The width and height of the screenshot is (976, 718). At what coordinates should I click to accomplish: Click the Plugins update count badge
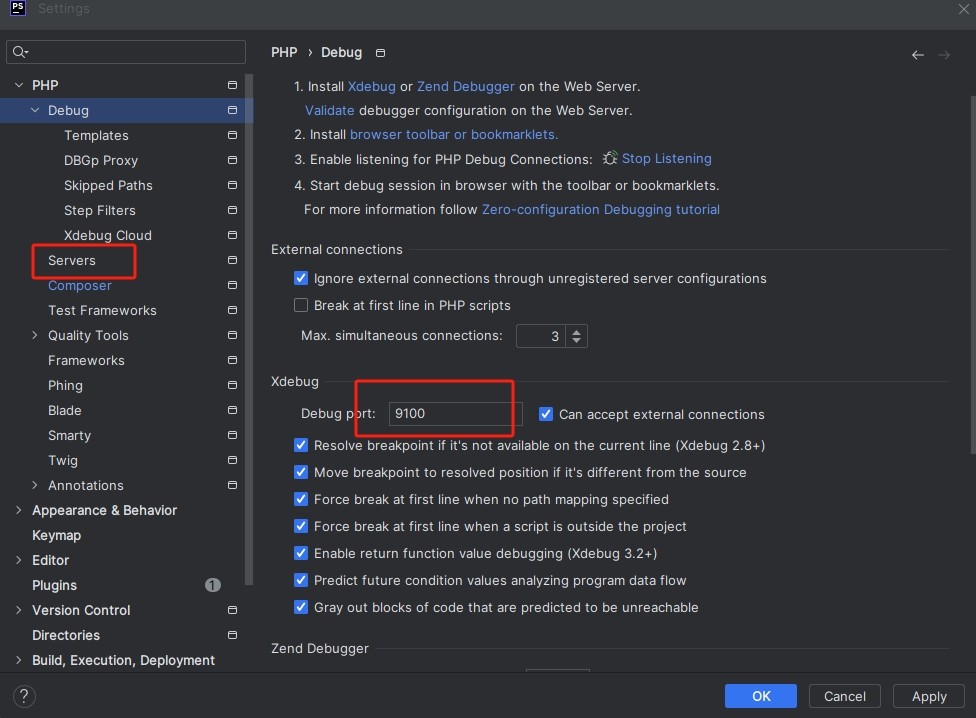[213, 585]
